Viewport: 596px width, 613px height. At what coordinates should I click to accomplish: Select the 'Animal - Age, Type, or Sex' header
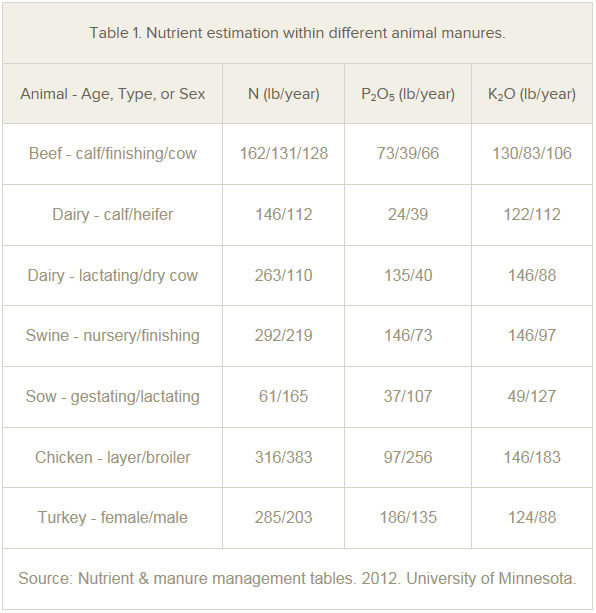[113, 94]
